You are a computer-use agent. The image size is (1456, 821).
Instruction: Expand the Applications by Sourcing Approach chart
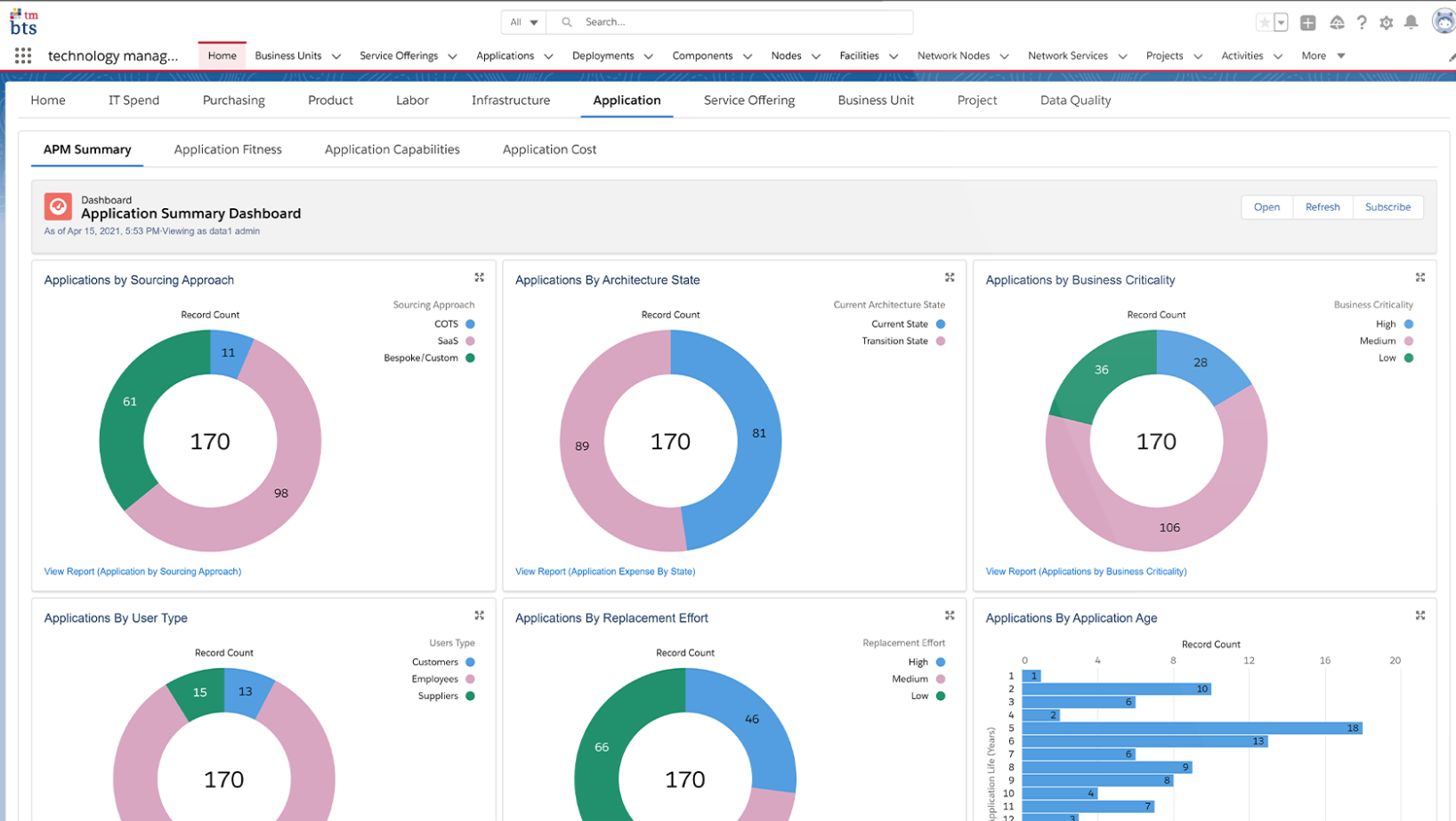480,278
